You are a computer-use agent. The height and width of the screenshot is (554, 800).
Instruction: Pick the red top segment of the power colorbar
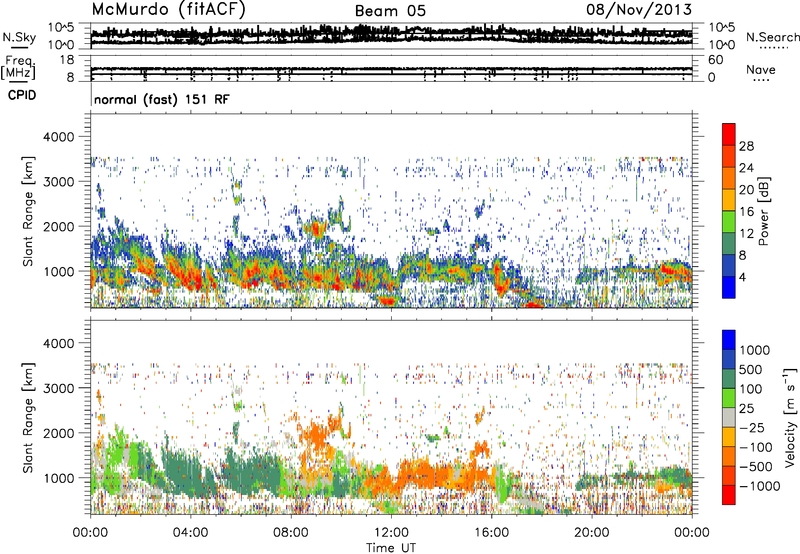click(729, 134)
